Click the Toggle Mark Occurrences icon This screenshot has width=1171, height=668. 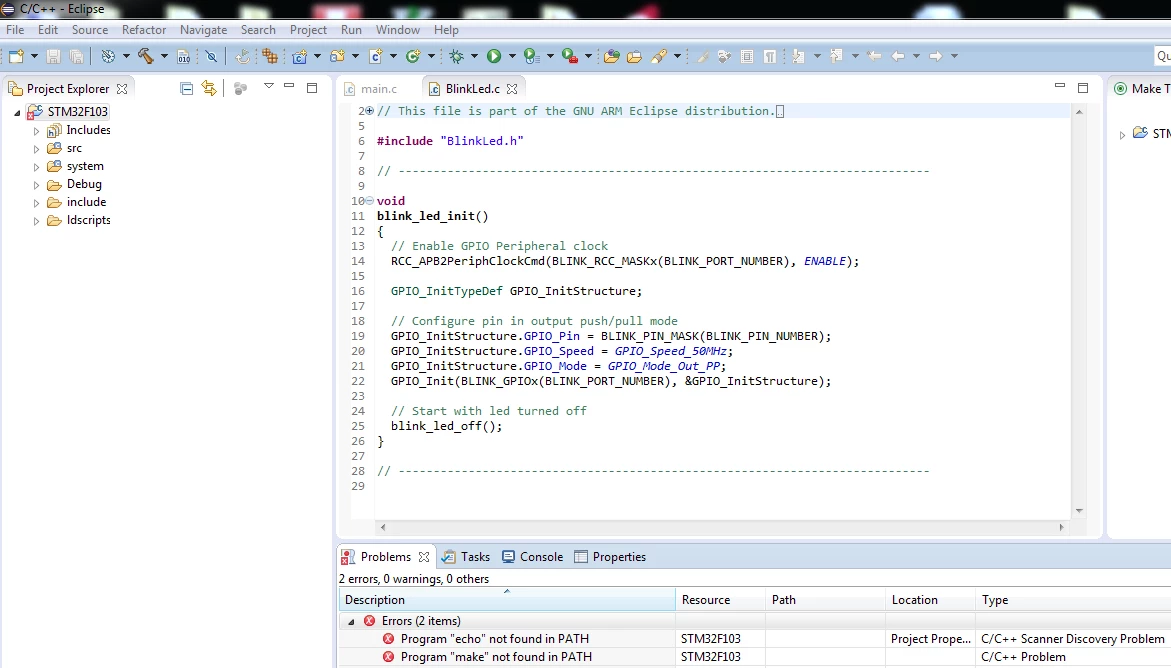tap(701, 56)
